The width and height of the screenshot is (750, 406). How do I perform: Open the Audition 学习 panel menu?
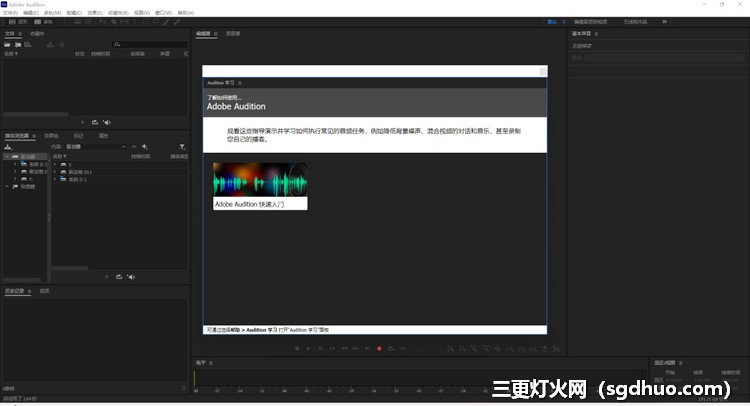coord(240,83)
